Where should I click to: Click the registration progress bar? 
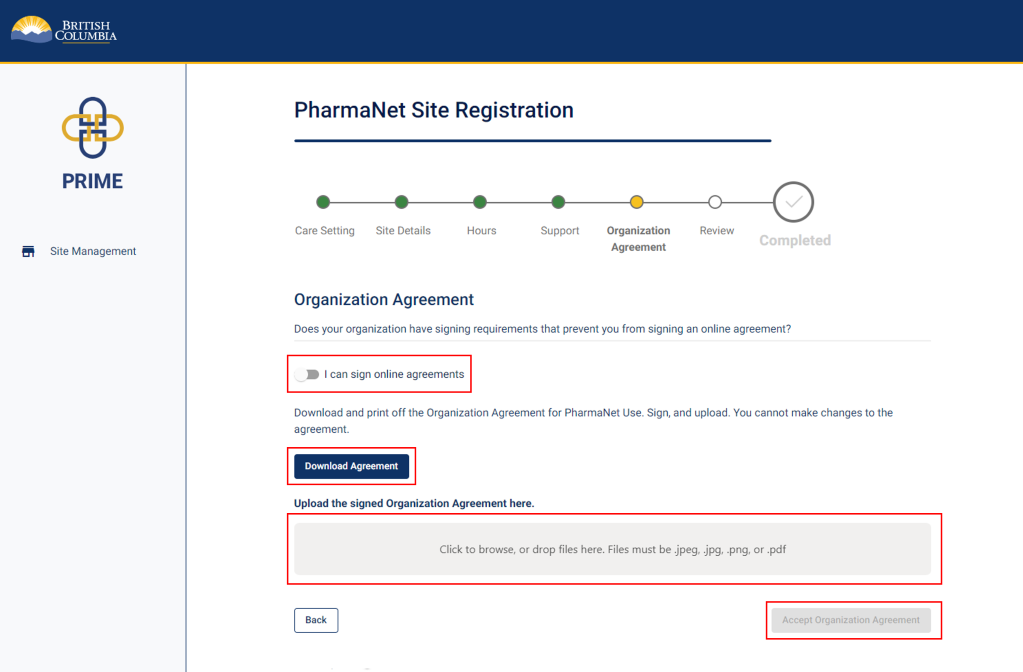tap(558, 201)
